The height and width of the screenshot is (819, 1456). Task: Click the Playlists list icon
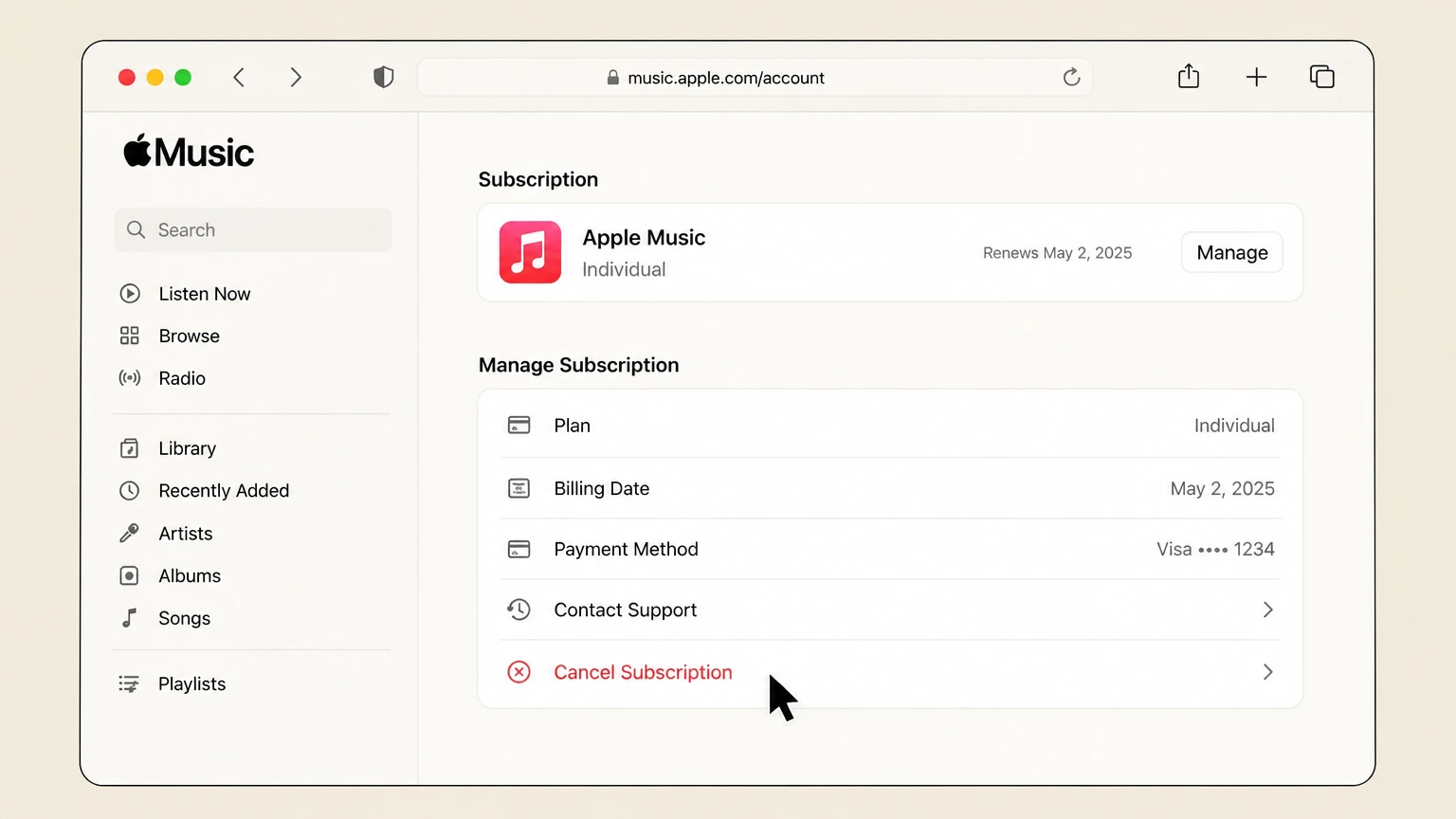129,684
